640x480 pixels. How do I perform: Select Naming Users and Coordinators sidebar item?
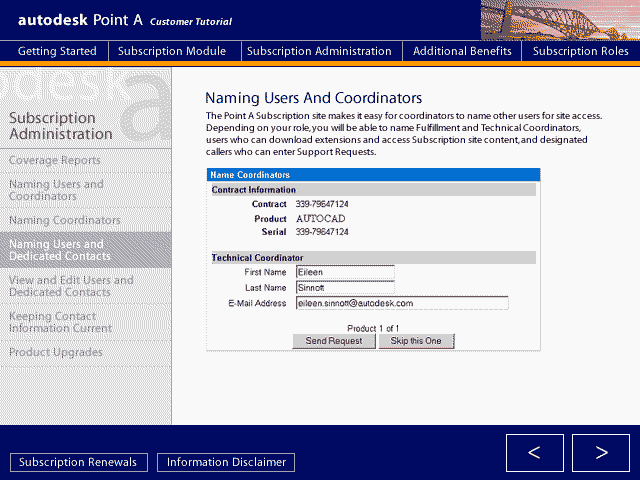56,190
